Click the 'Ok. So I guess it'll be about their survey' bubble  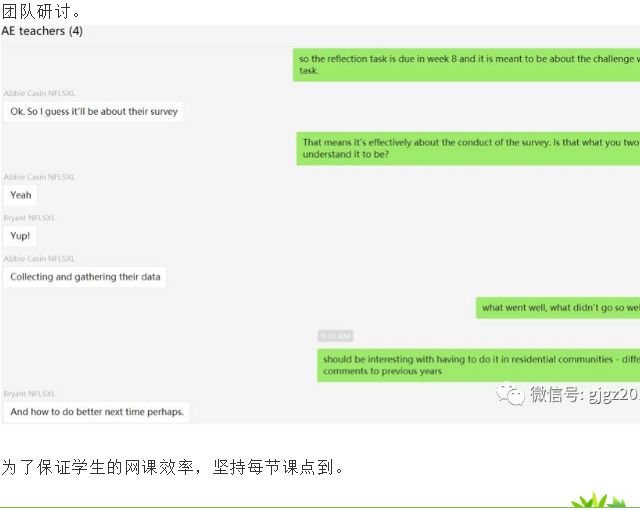coord(93,111)
